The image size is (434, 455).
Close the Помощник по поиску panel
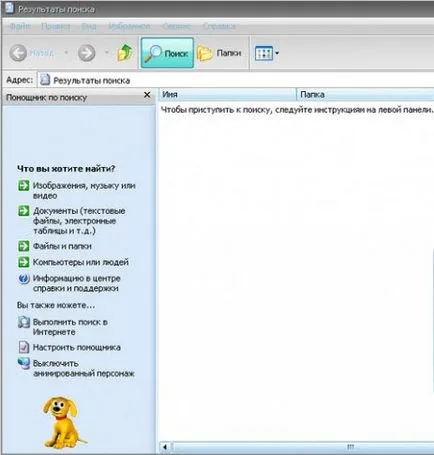point(147,95)
